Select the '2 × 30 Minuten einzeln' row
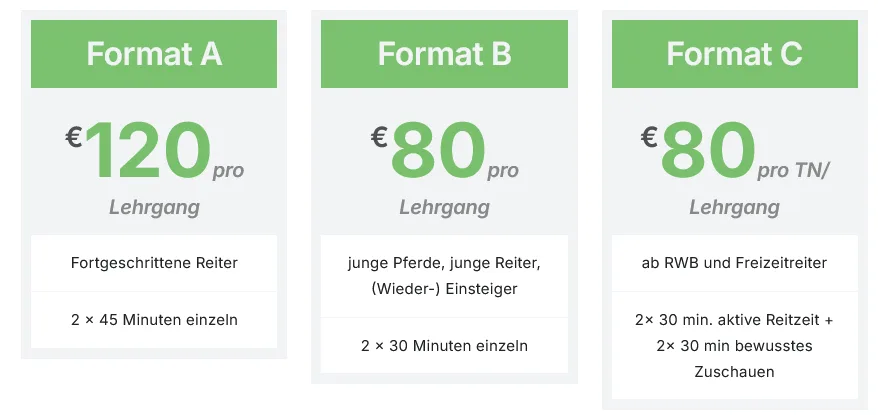878x415 pixels. (444, 346)
